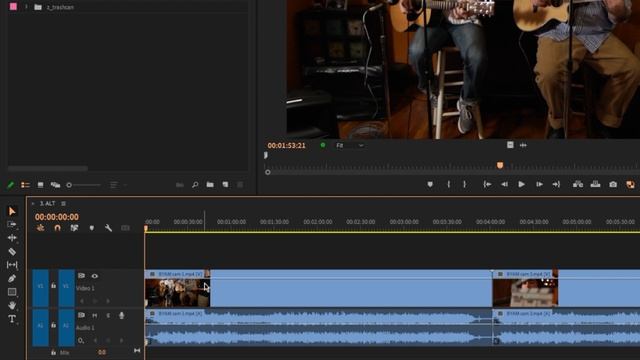Click the Drag Video Only filmstrip icon
Screen dimensions: 640x360
tap(510, 145)
